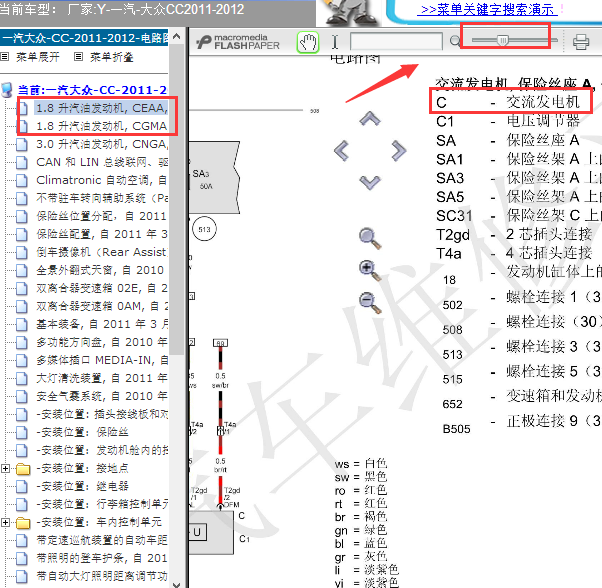Open 多媒体插口 MEDIA-IN document
Image resolution: width=602 pixels, height=588 pixels.
tap(102, 360)
